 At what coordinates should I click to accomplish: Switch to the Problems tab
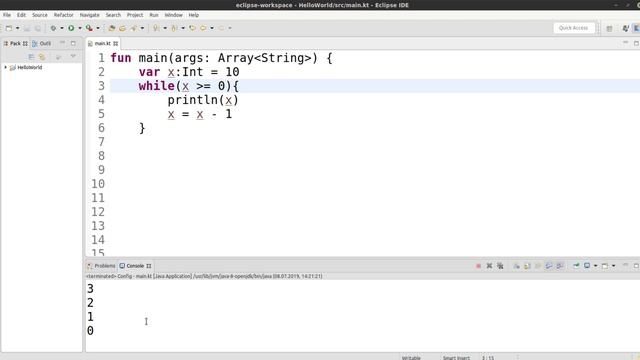(x=101, y=266)
